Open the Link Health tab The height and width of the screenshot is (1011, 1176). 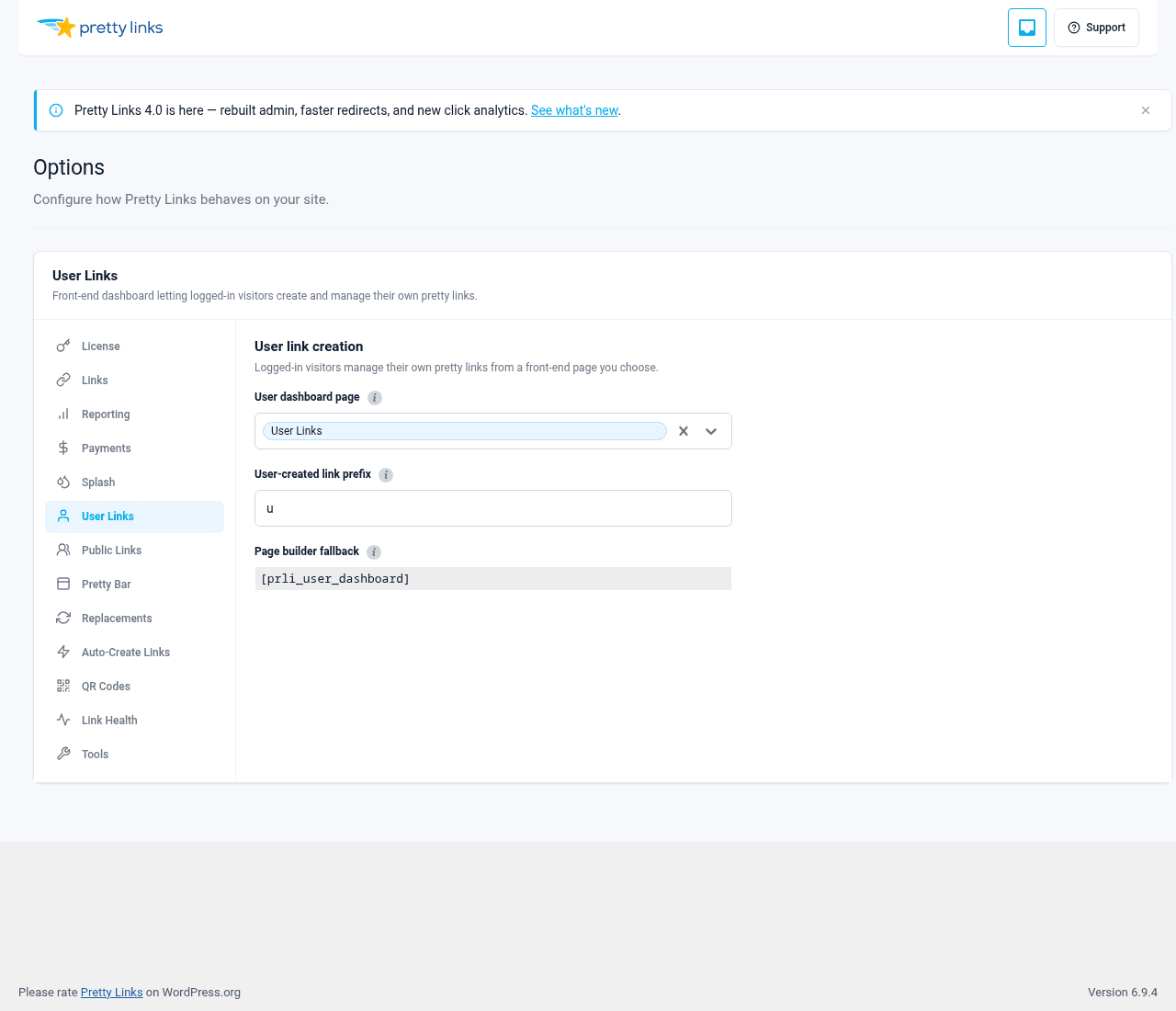pyautogui.click(x=134, y=721)
